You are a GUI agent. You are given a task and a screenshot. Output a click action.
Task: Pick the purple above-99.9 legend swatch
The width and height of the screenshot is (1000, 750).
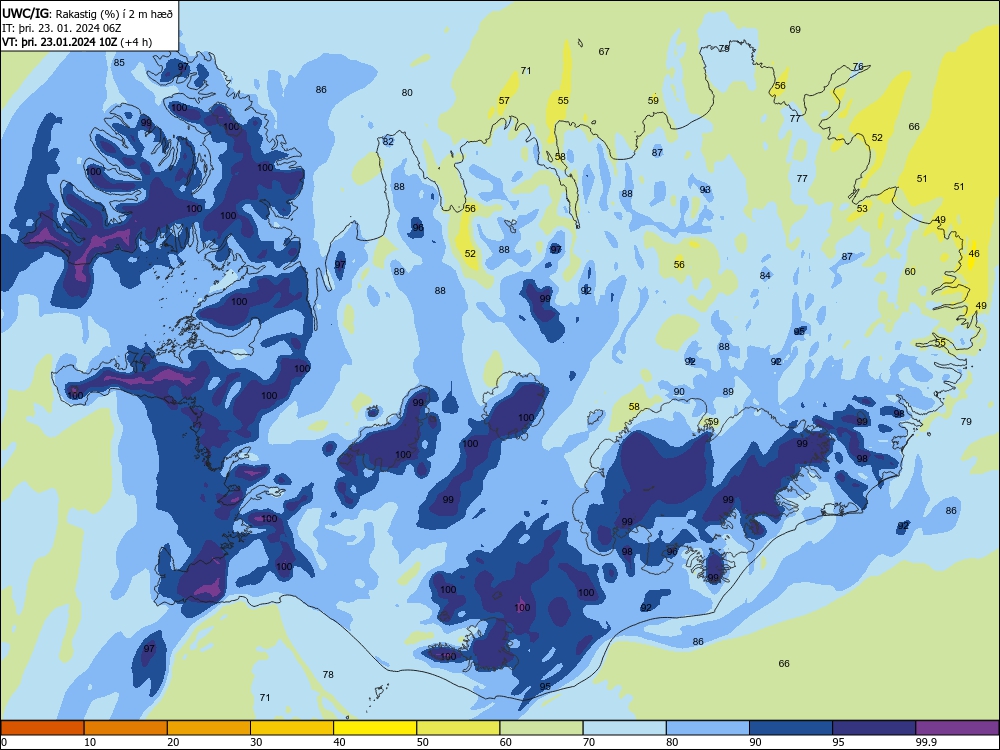click(957, 728)
